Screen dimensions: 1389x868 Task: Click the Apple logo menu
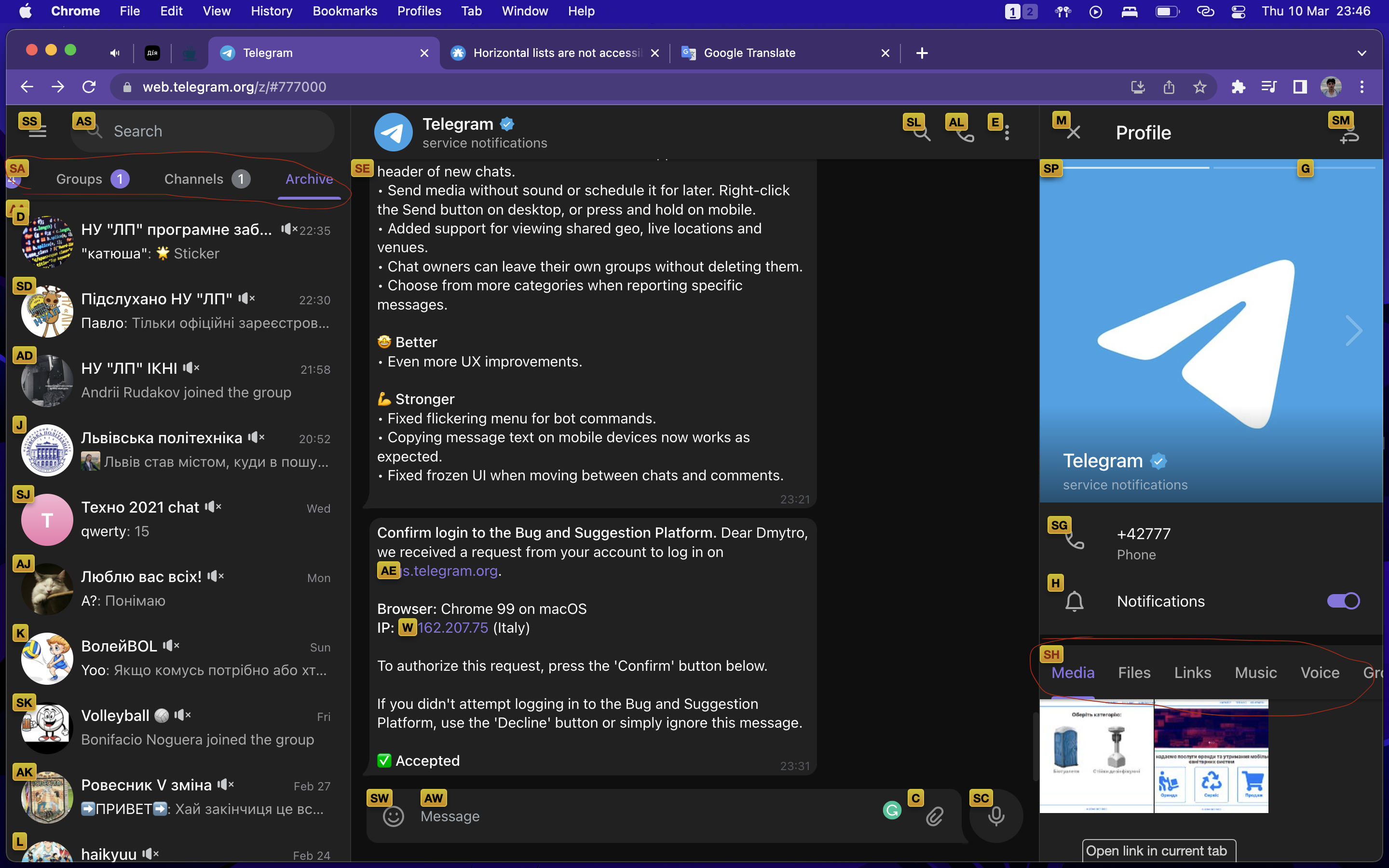tap(26, 11)
